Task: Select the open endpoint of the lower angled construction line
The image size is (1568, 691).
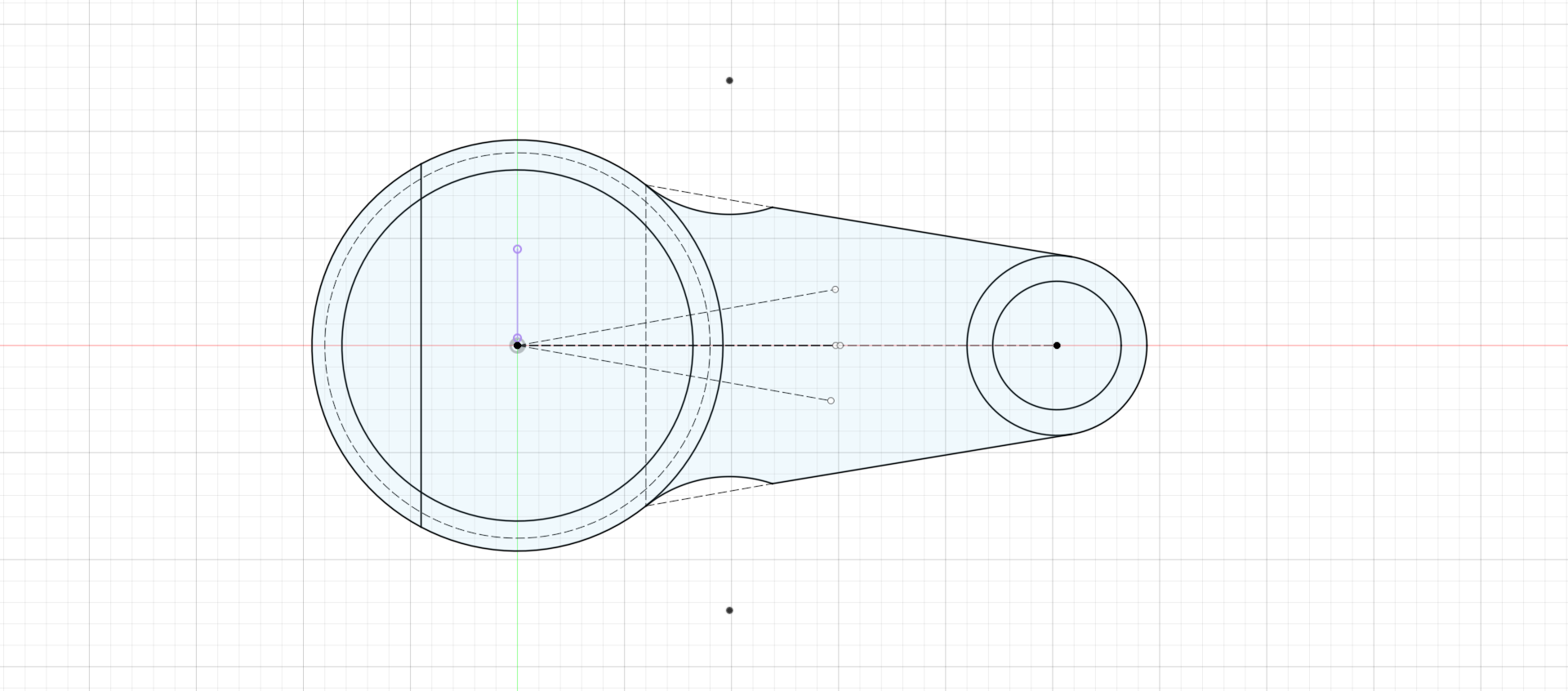Action: pyautogui.click(x=831, y=401)
